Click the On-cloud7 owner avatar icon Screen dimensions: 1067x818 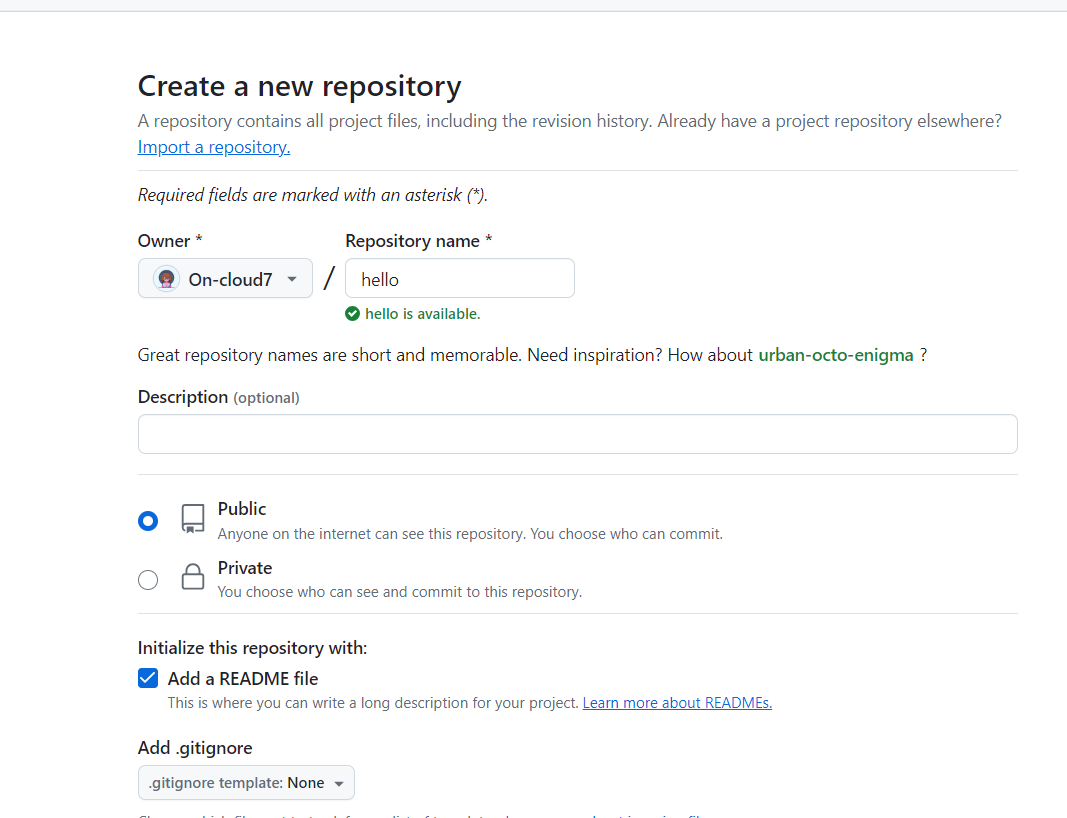pos(166,279)
